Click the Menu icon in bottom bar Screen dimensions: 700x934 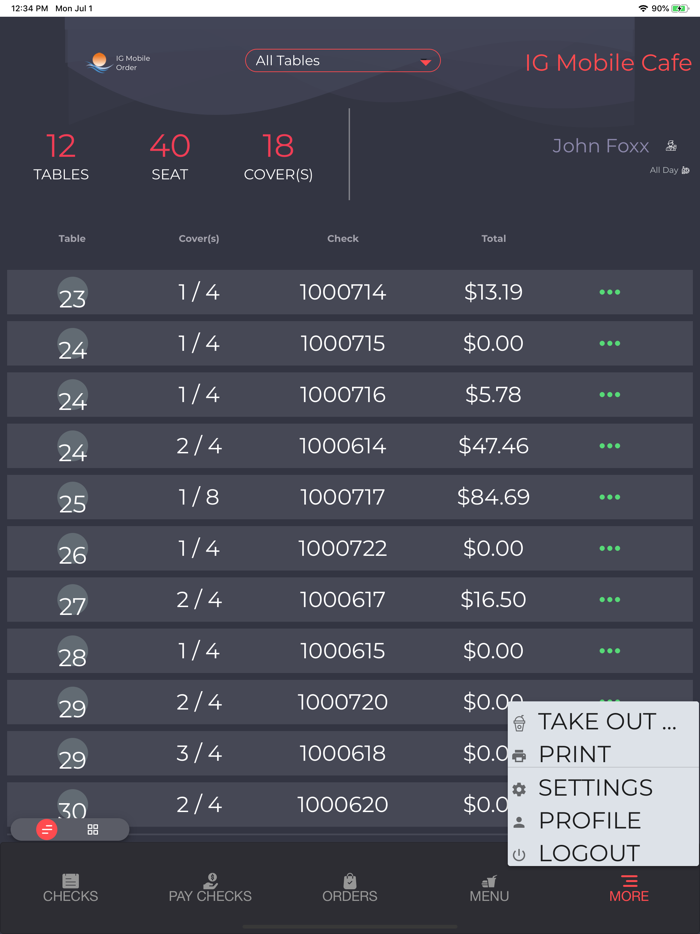pos(489,883)
